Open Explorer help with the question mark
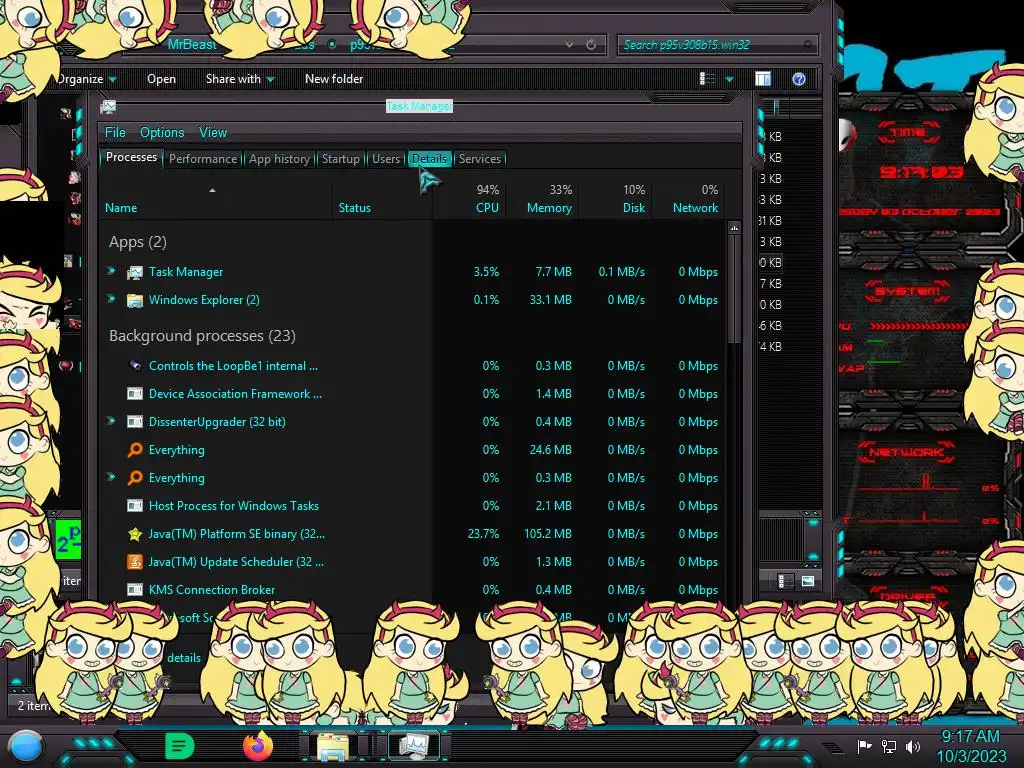The height and width of the screenshot is (768, 1024). pyautogui.click(x=799, y=79)
